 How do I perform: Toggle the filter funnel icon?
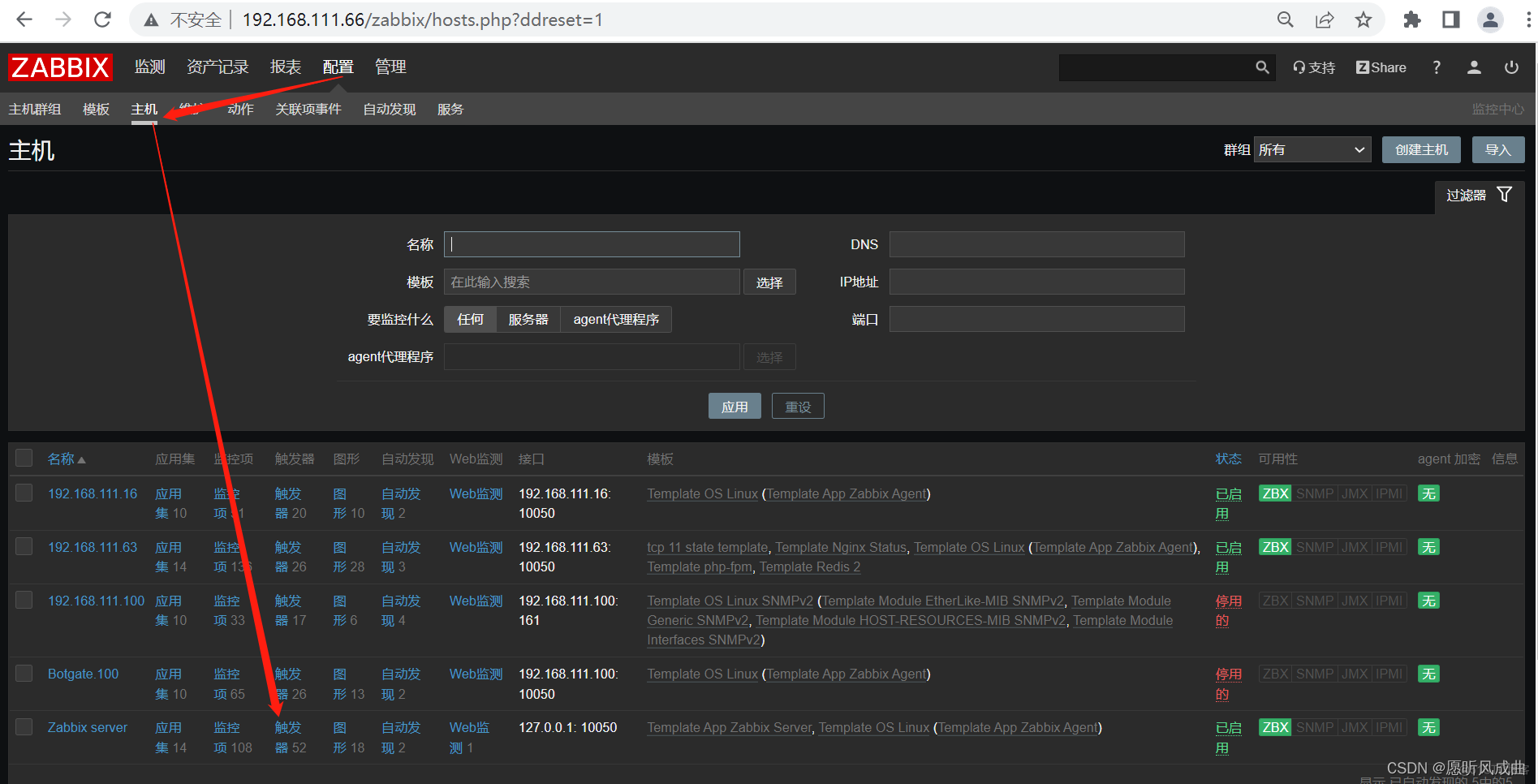[x=1505, y=195]
